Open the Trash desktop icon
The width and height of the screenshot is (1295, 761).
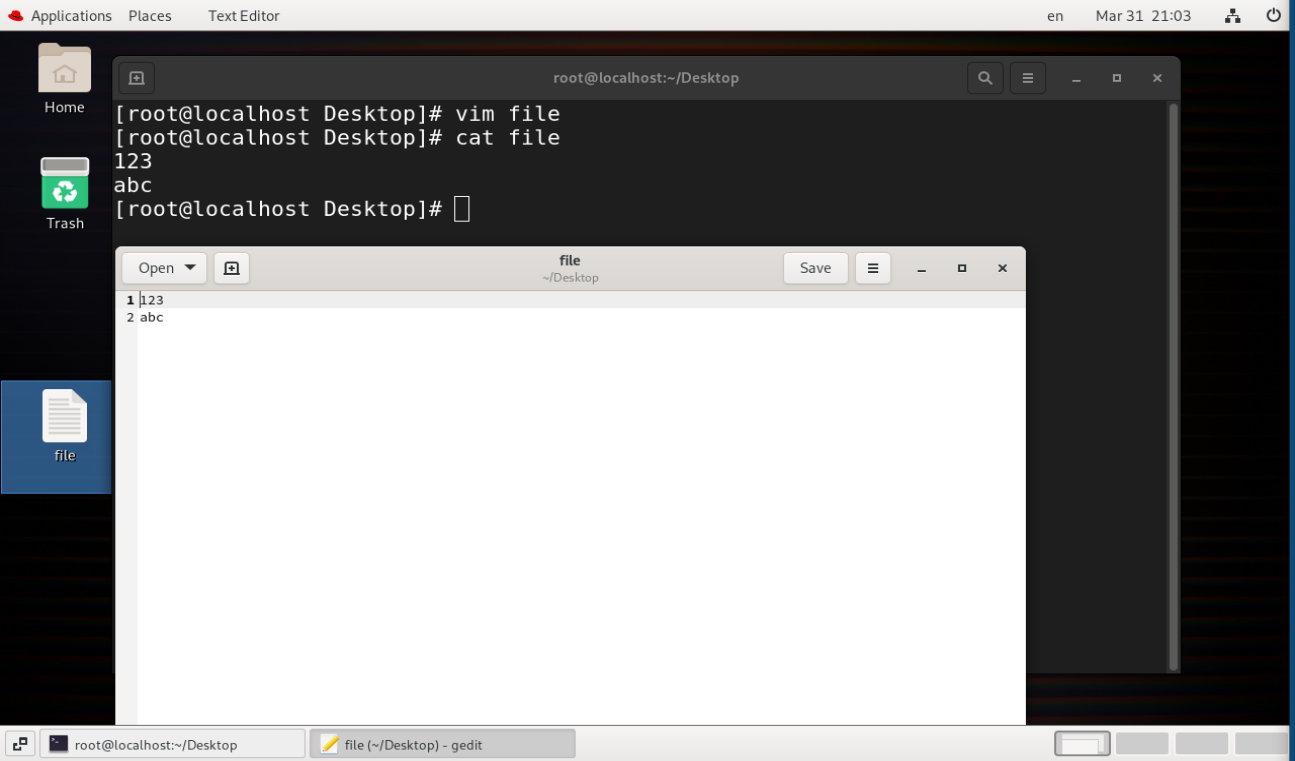pos(64,194)
